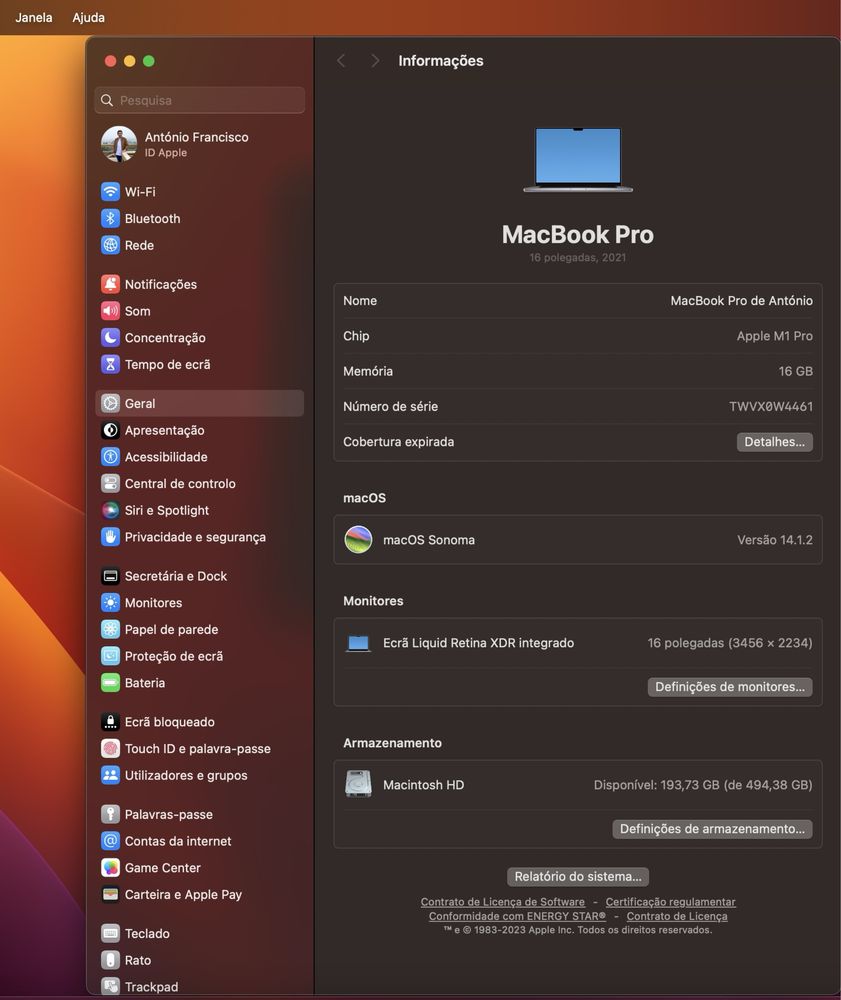The height and width of the screenshot is (1000, 841).
Task: Click 16 polegadas (3456 × 2234) text
Action: pos(730,643)
